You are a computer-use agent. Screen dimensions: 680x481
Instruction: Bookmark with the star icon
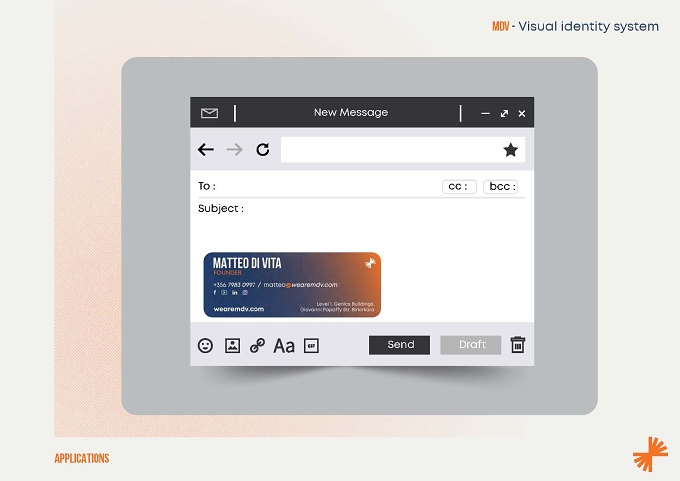(x=511, y=150)
